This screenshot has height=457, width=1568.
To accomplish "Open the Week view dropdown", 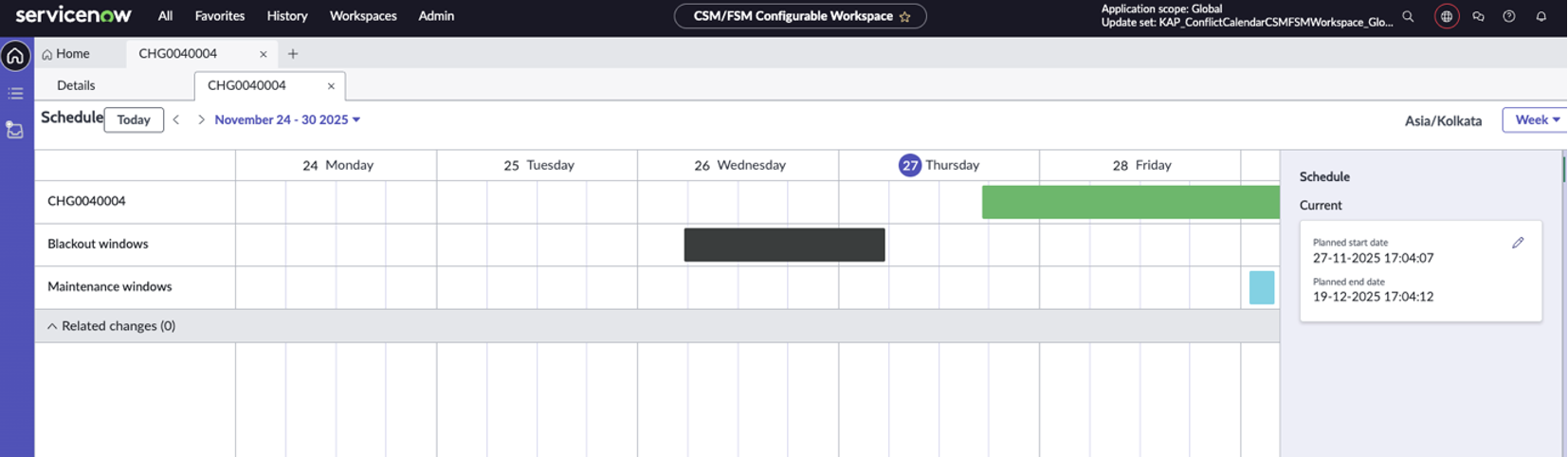I will point(1536,119).
